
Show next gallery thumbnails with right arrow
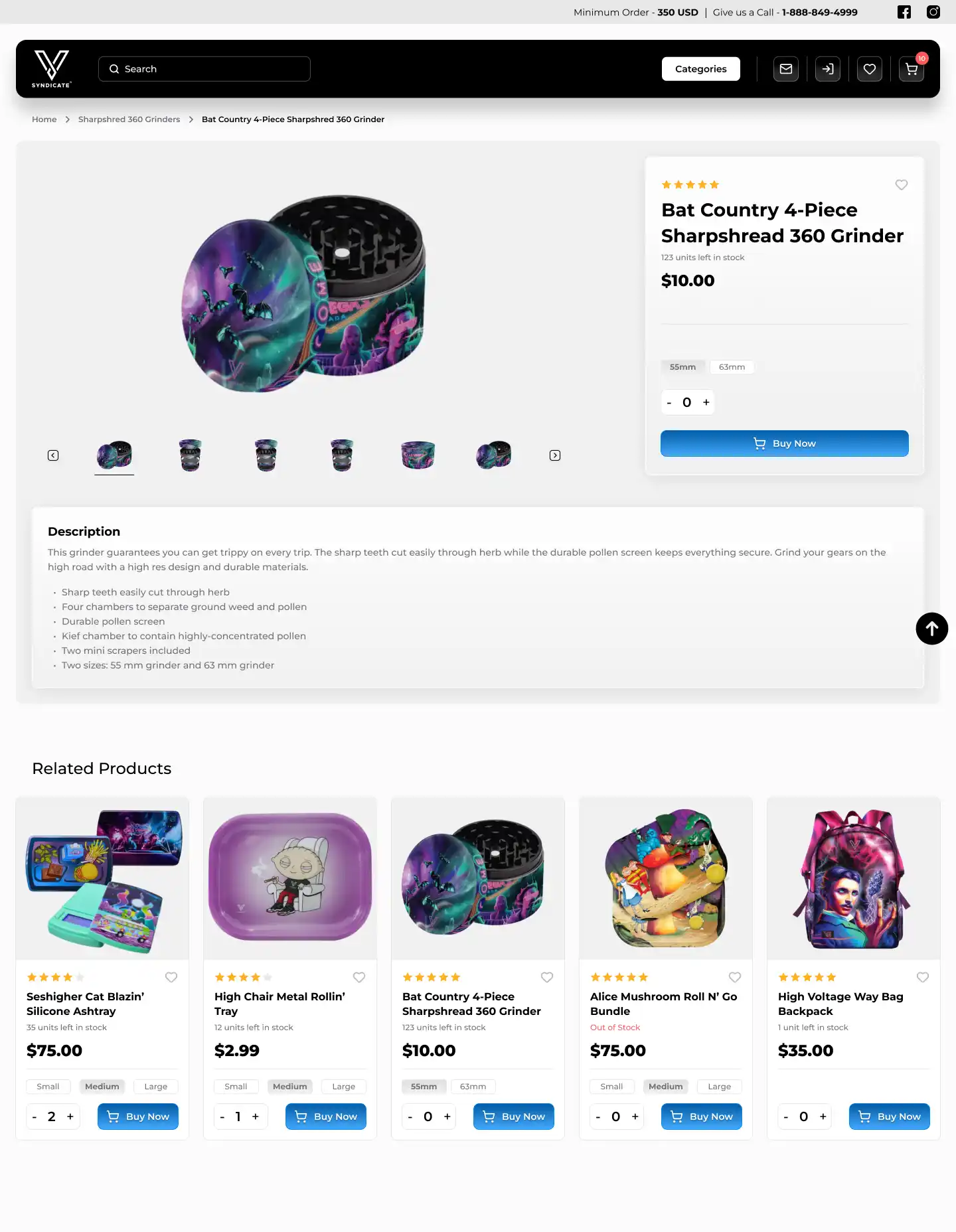[555, 455]
